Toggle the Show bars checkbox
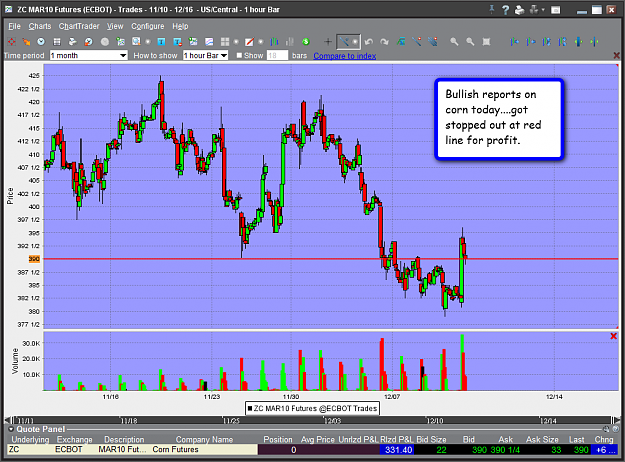The height and width of the screenshot is (462, 625). click(239, 55)
